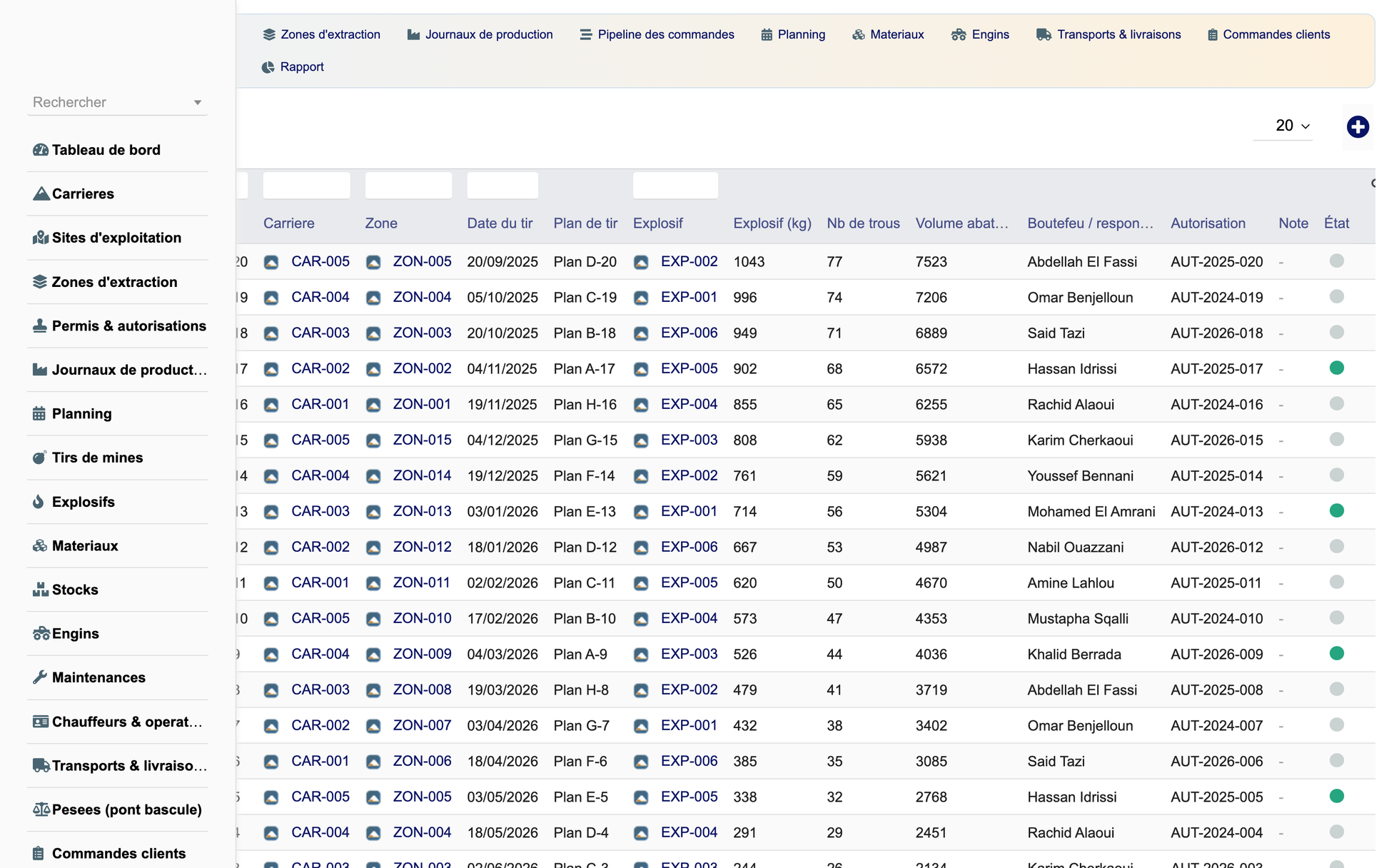Click the Transports & livraisons sidebar truck icon
This screenshot has height=868, width=1389.
tap(41, 766)
